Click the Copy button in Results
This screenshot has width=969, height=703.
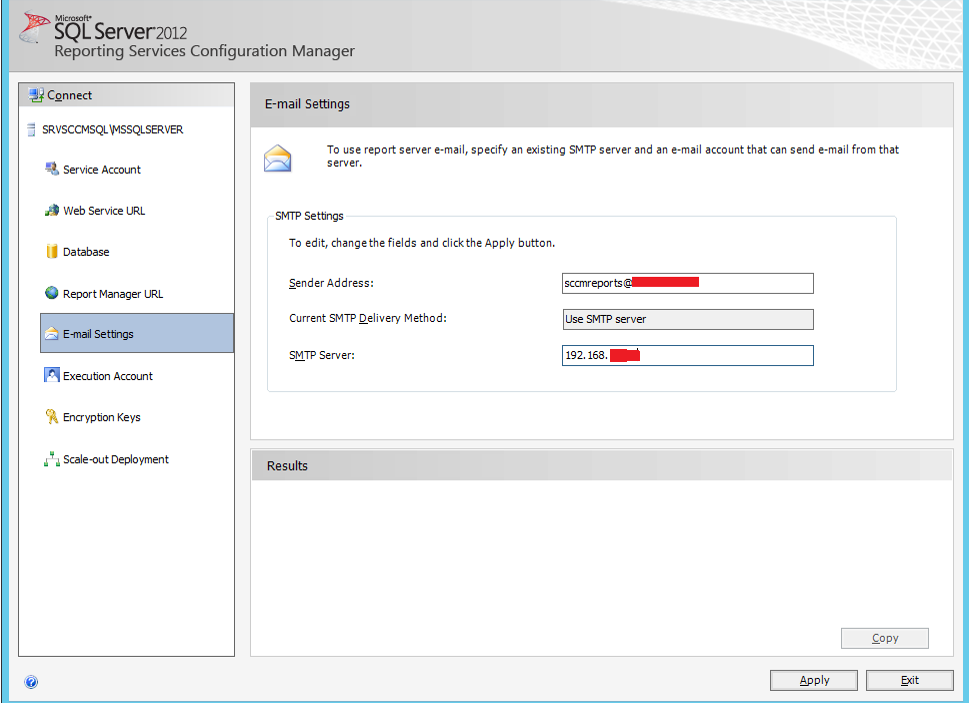[x=884, y=638]
